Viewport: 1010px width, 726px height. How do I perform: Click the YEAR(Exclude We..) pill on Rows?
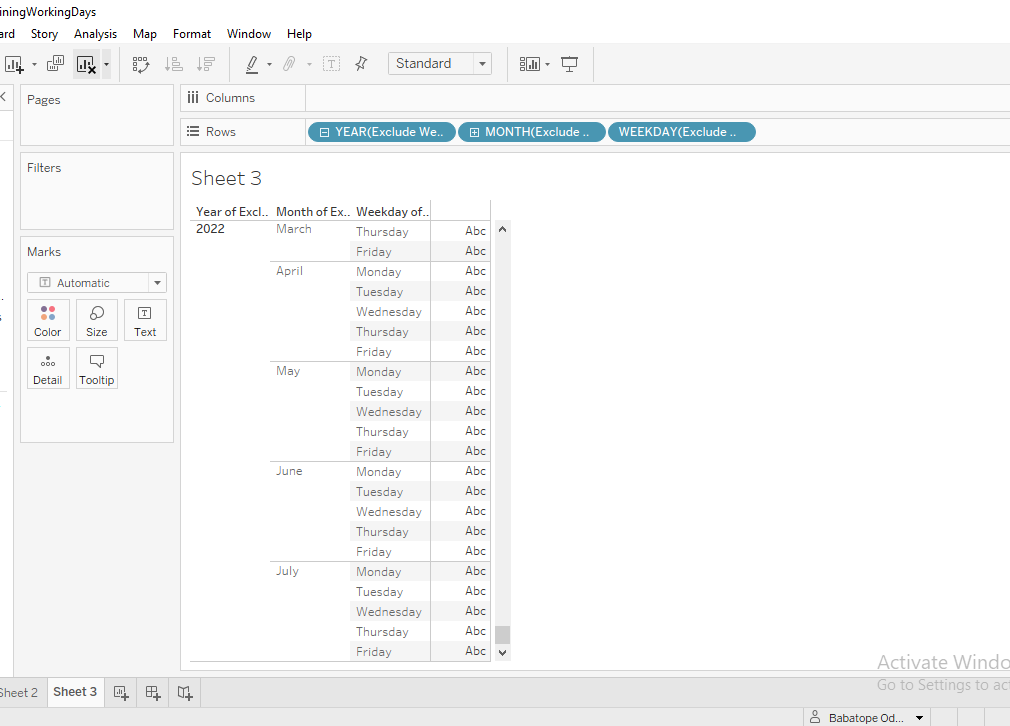381,131
